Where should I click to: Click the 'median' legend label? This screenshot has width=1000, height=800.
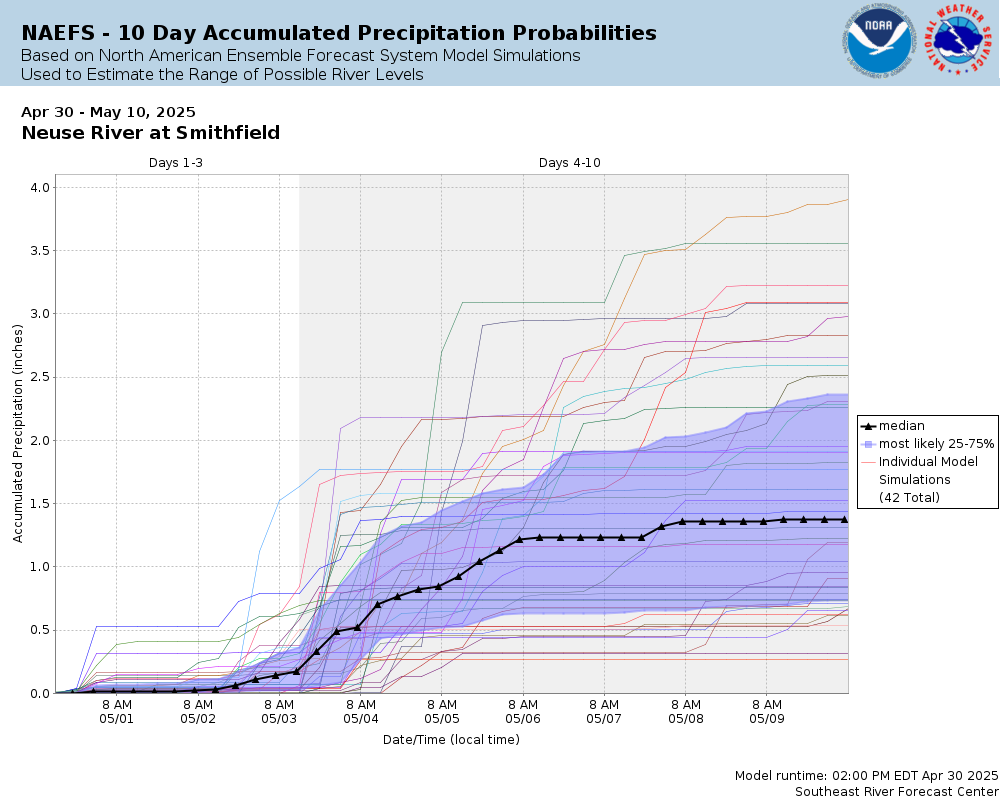tap(902, 426)
